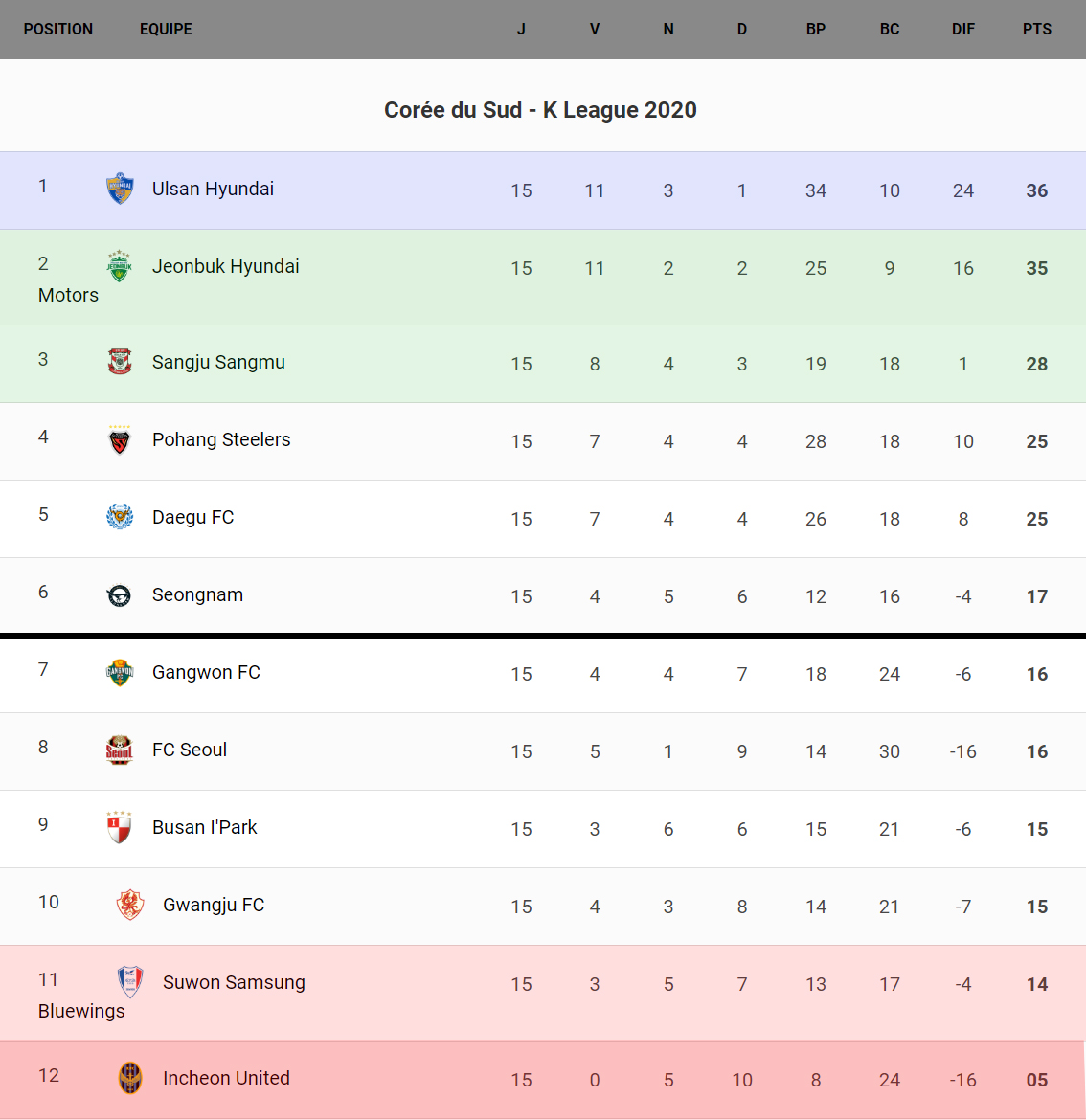Viewport: 1086px width, 1120px height.
Task: Click the Corée du Sud K League 2020 title
Action: (x=540, y=110)
